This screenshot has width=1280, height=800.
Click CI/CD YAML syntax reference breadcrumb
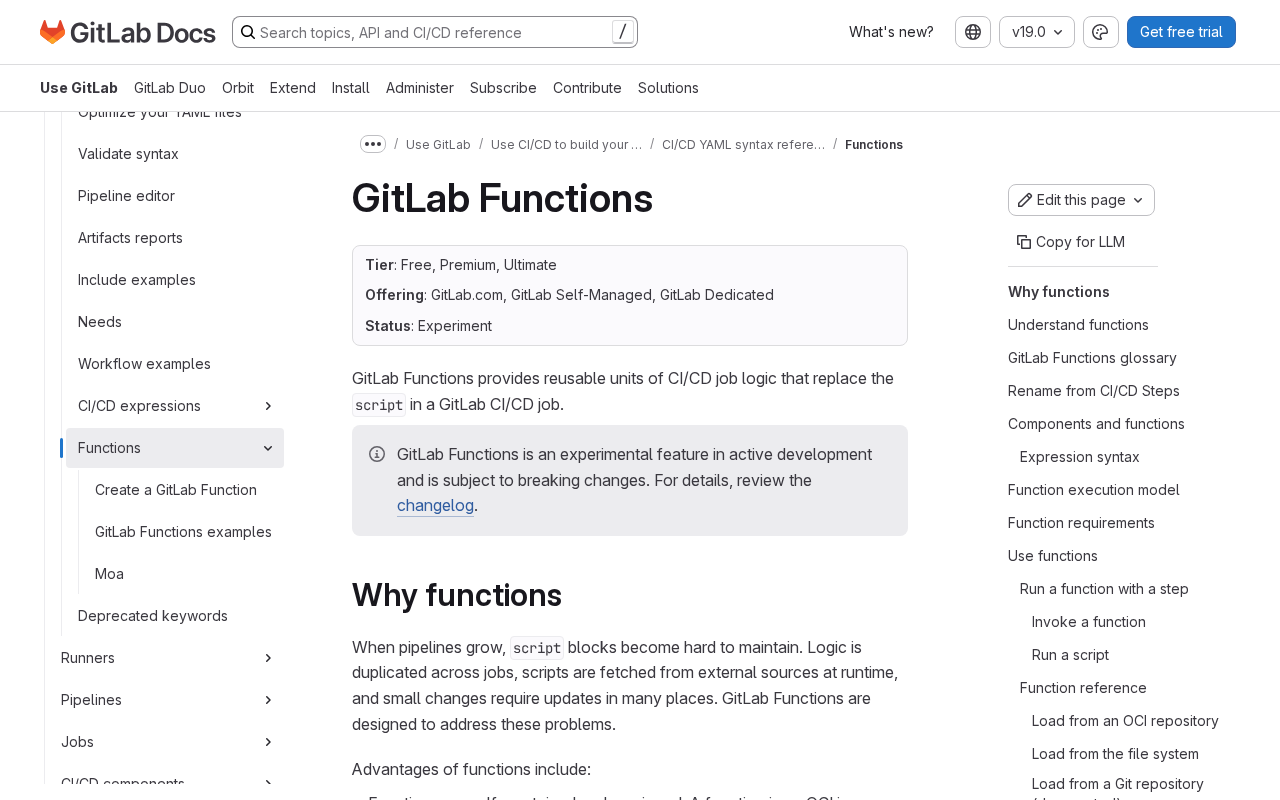(x=744, y=145)
